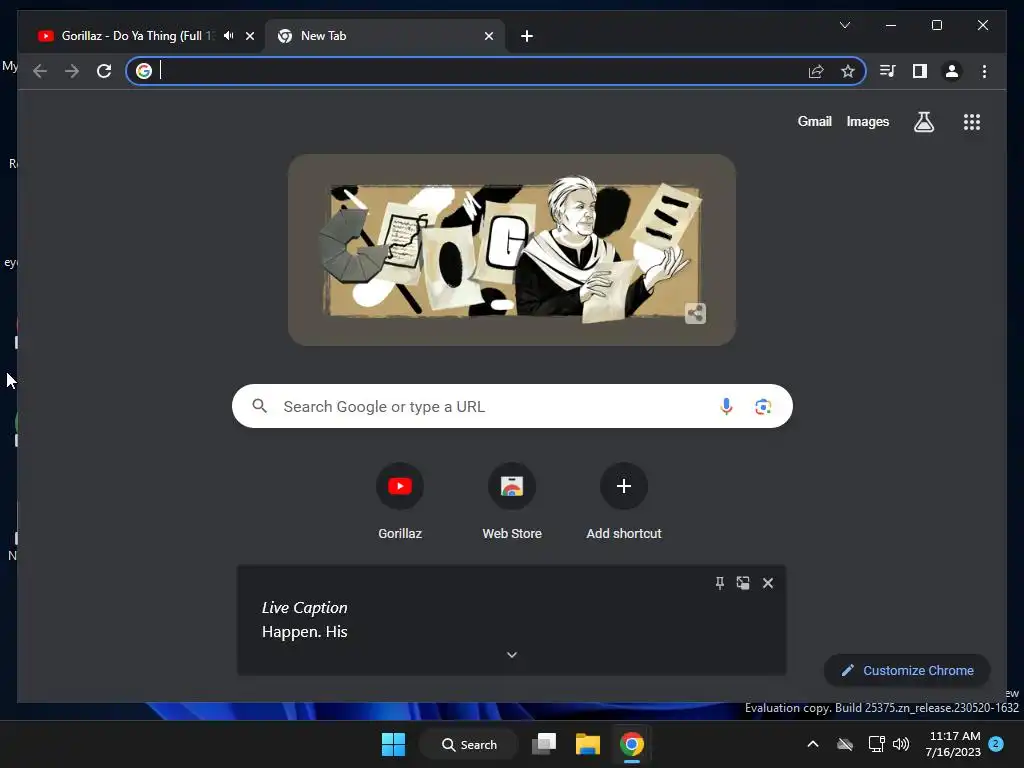The image size is (1024, 768).
Task: Open Task View on the taskbar
Action: 543,744
